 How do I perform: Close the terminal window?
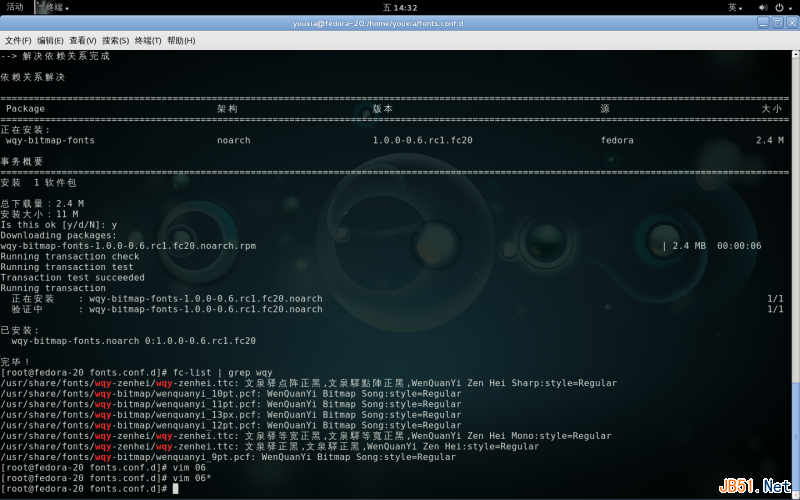point(792,23)
